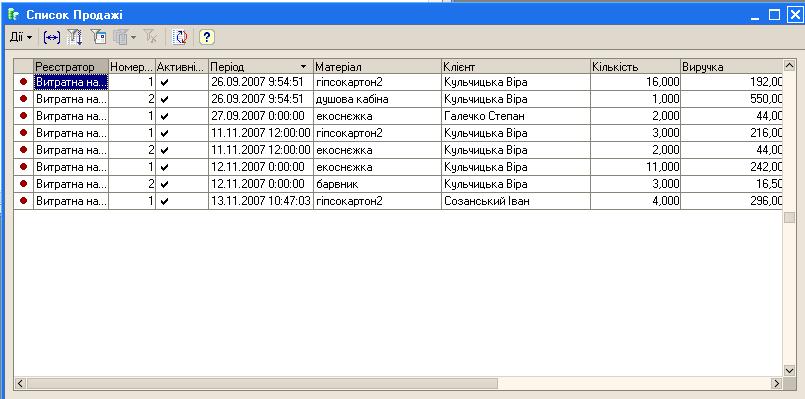The height and width of the screenshot is (399, 805).
Task: Toggle activity checkmark in Галечко Степан row
Action: point(164,116)
